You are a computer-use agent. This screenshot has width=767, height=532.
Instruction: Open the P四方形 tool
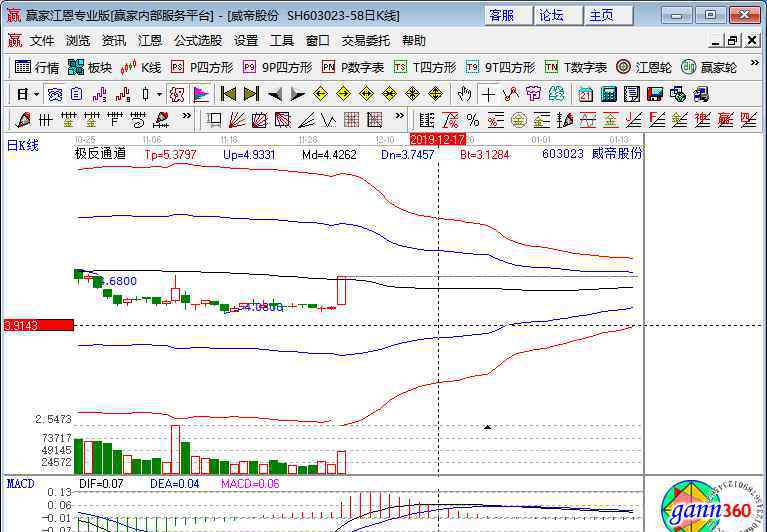[202, 67]
